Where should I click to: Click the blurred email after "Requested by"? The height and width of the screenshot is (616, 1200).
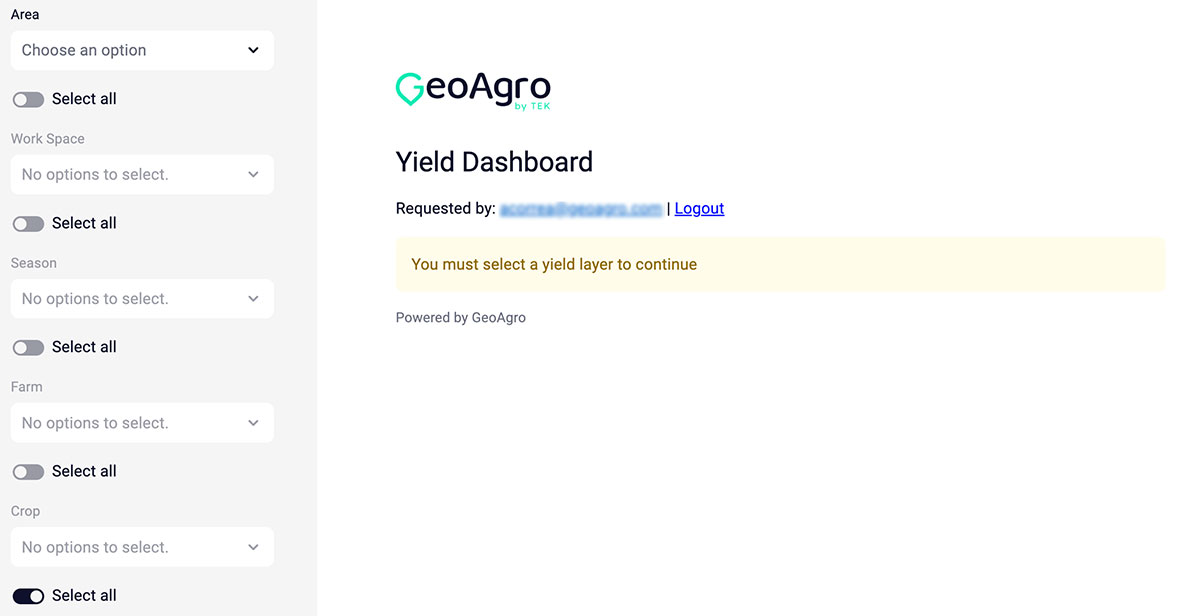point(581,208)
